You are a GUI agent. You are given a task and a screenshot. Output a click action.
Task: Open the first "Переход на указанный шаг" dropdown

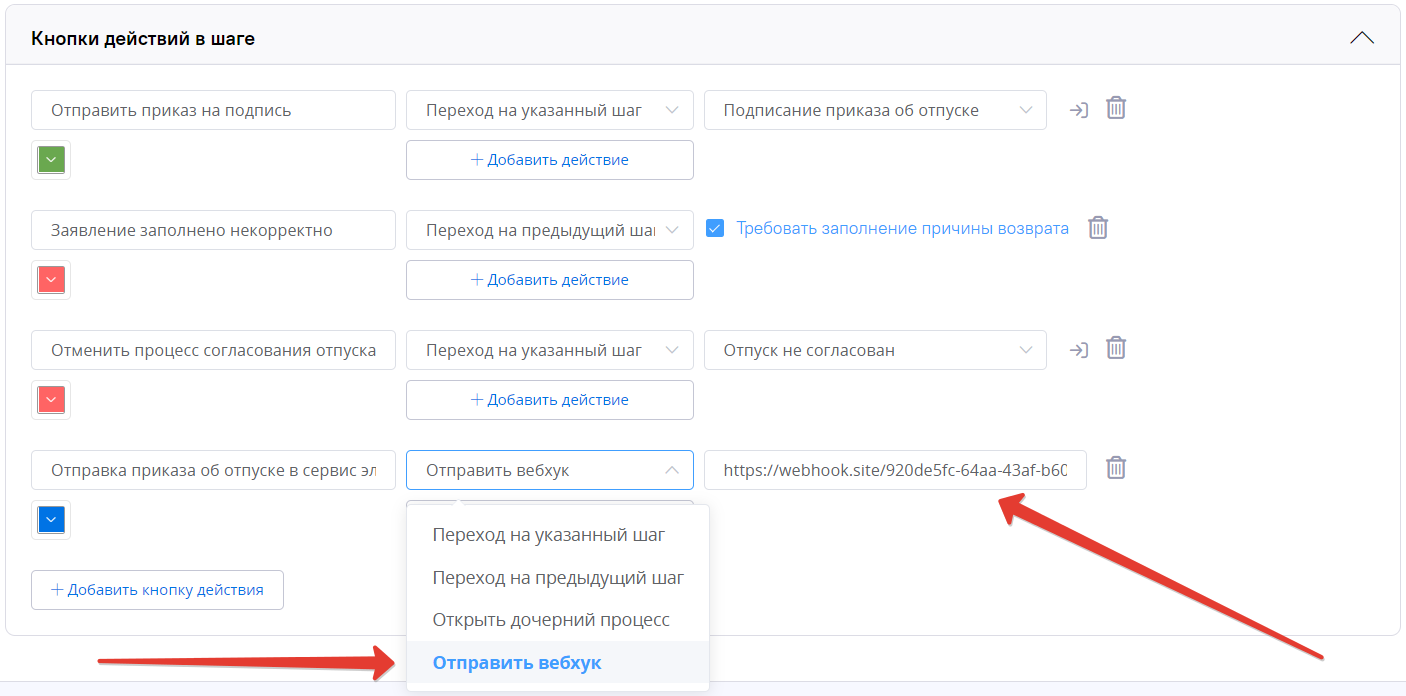pyautogui.click(x=549, y=110)
